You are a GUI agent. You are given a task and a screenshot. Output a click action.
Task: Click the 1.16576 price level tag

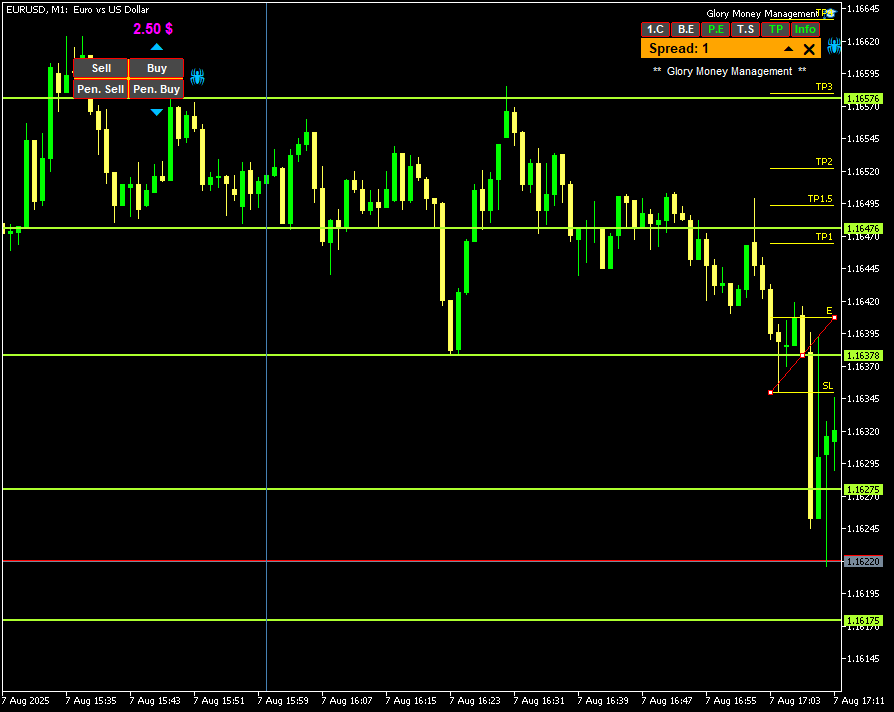863,99
